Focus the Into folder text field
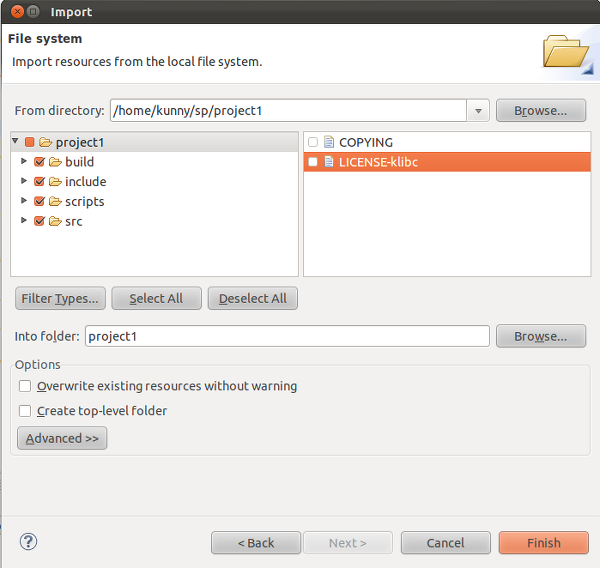 (287, 336)
